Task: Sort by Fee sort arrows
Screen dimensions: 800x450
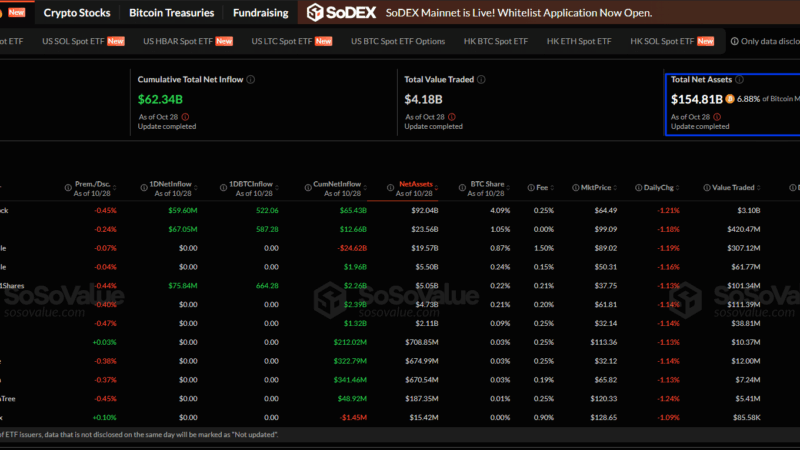Action: (x=552, y=188)
